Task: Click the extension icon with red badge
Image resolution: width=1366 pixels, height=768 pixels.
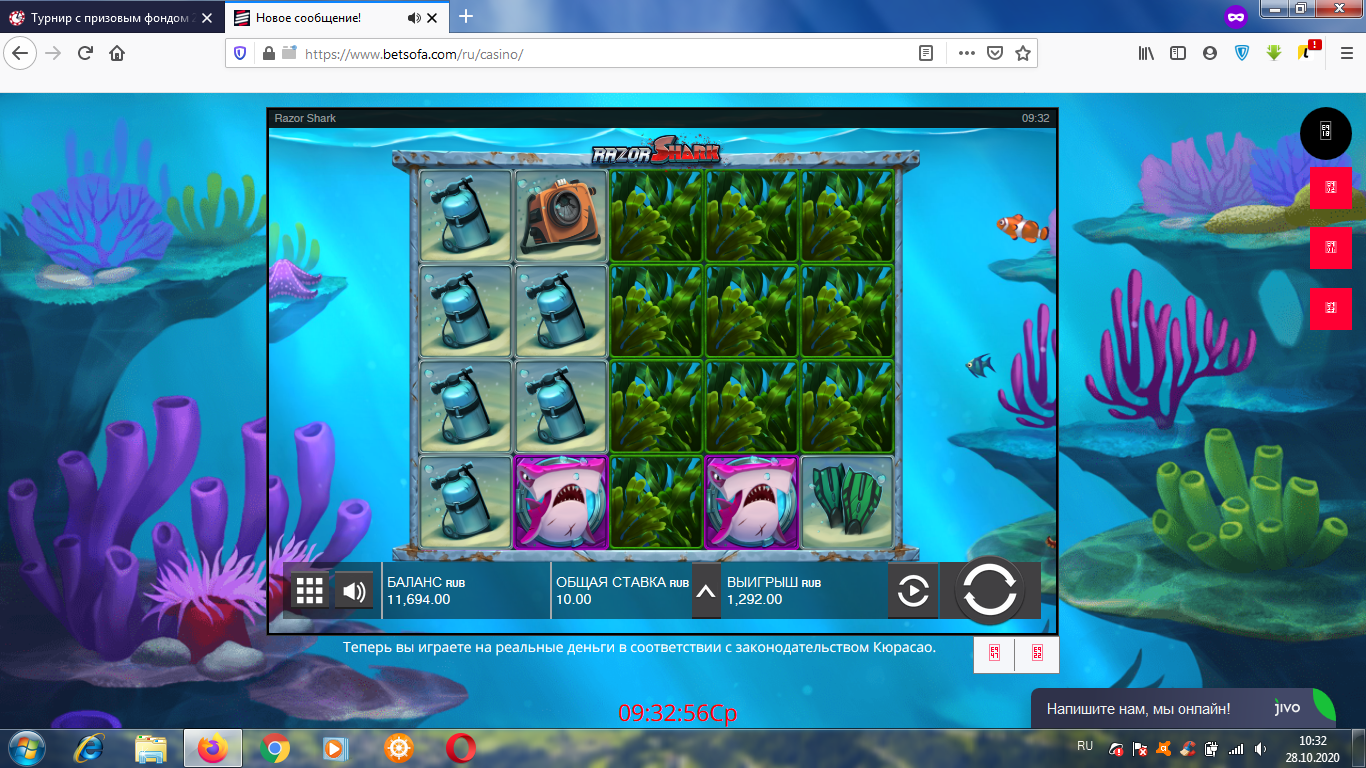Action: pyautogui.click(x=1307, y=51)
